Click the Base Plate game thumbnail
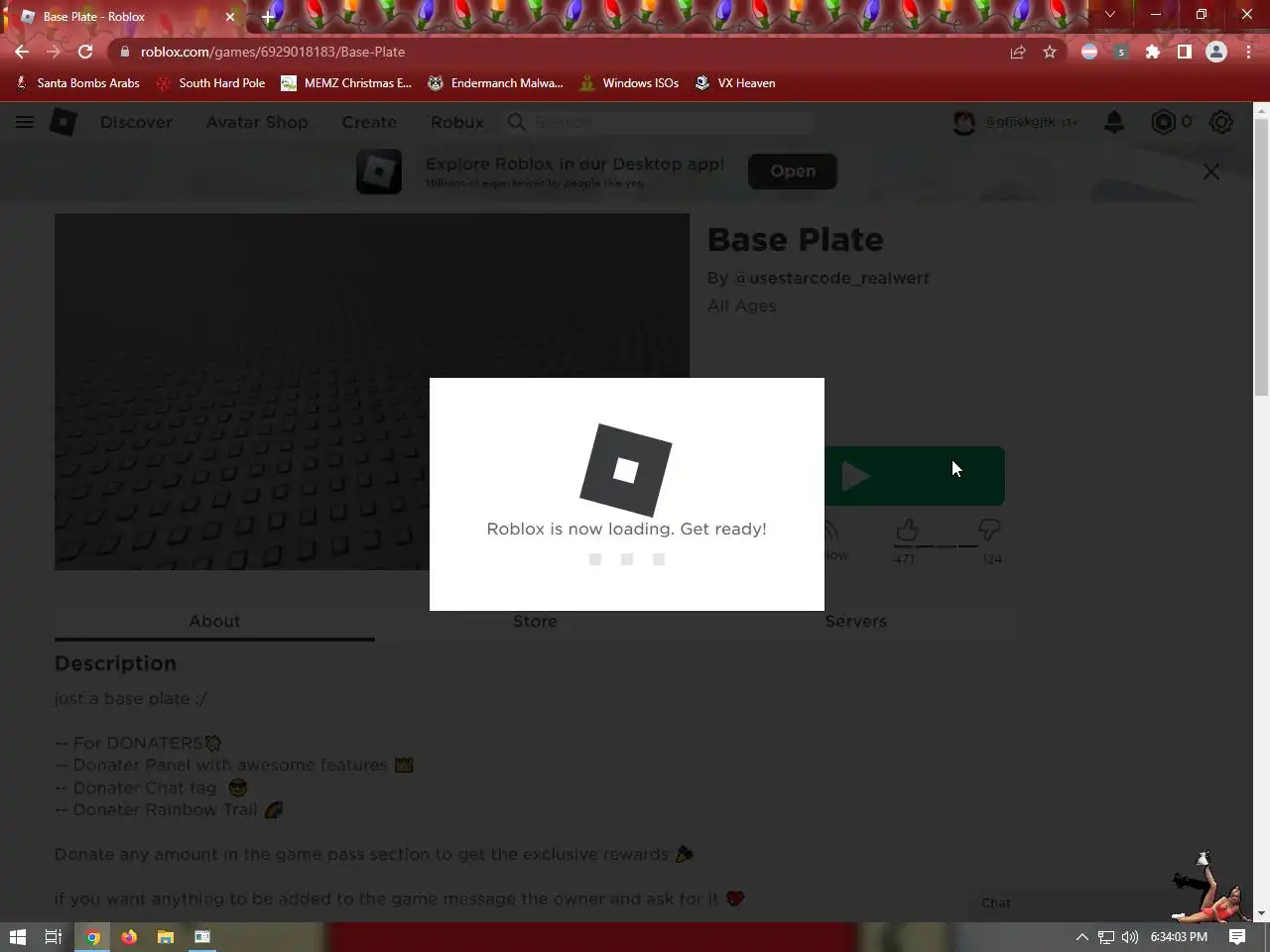This screenshot has height=952, width=1270. (372, 392)
